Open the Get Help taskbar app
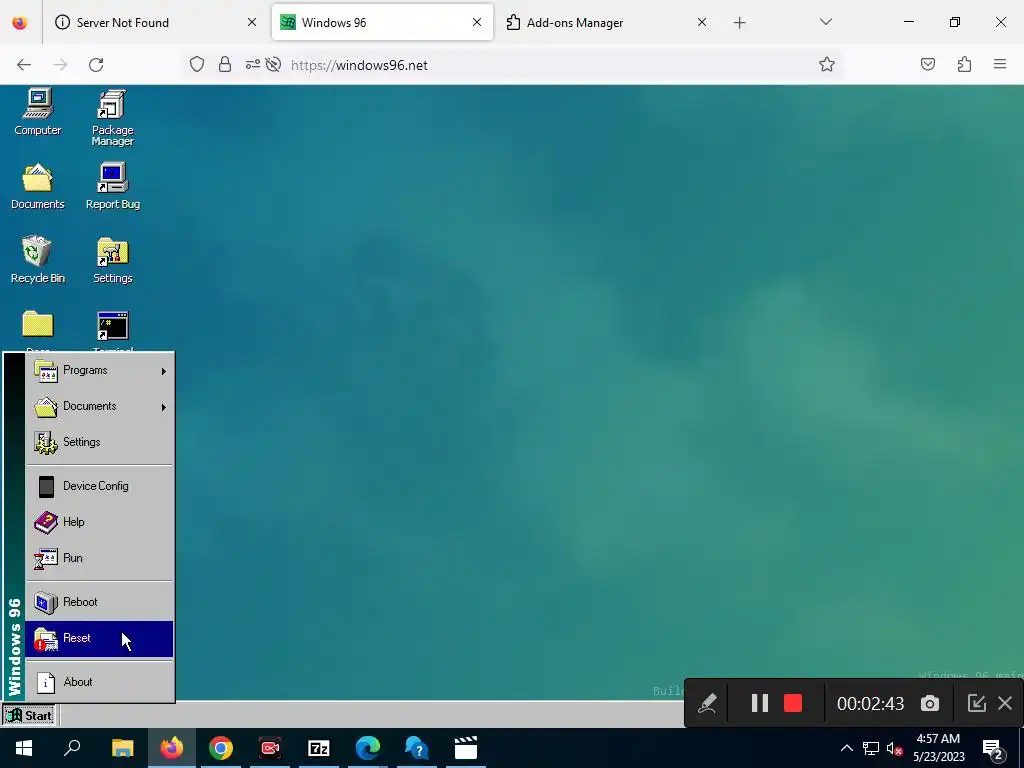Viewport: 1024px width, 768px height. pos(417,748)
